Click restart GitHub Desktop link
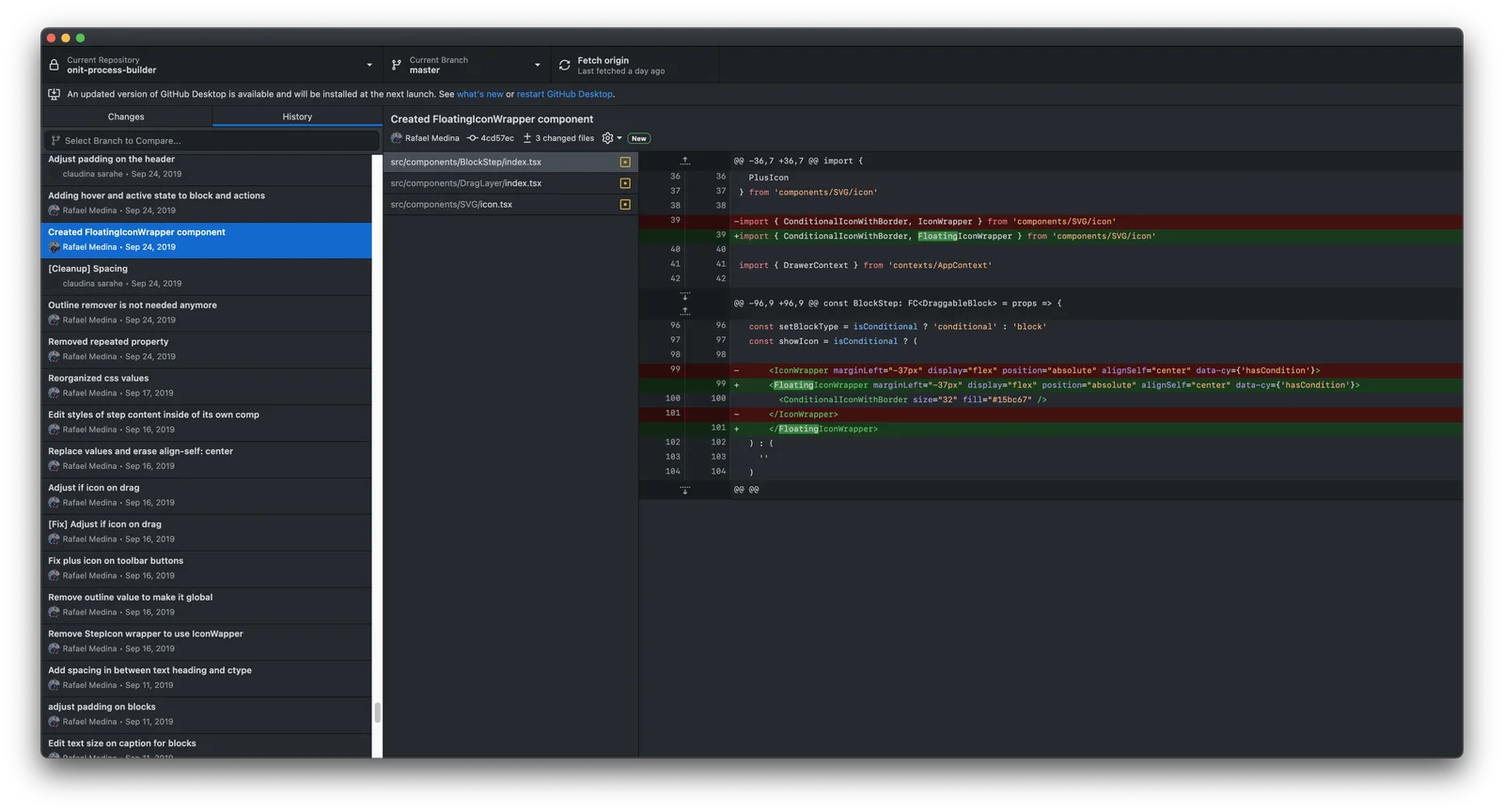Viewport: 1504px width, 812px height. point(564,94)
